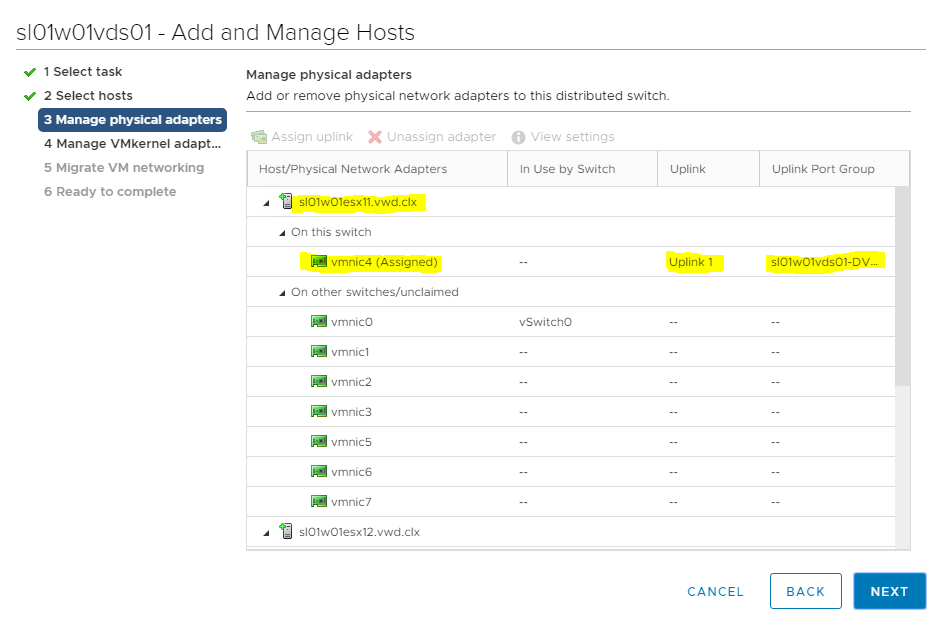Click the vmnic2 network adapter icon

[x=319, y=381]
